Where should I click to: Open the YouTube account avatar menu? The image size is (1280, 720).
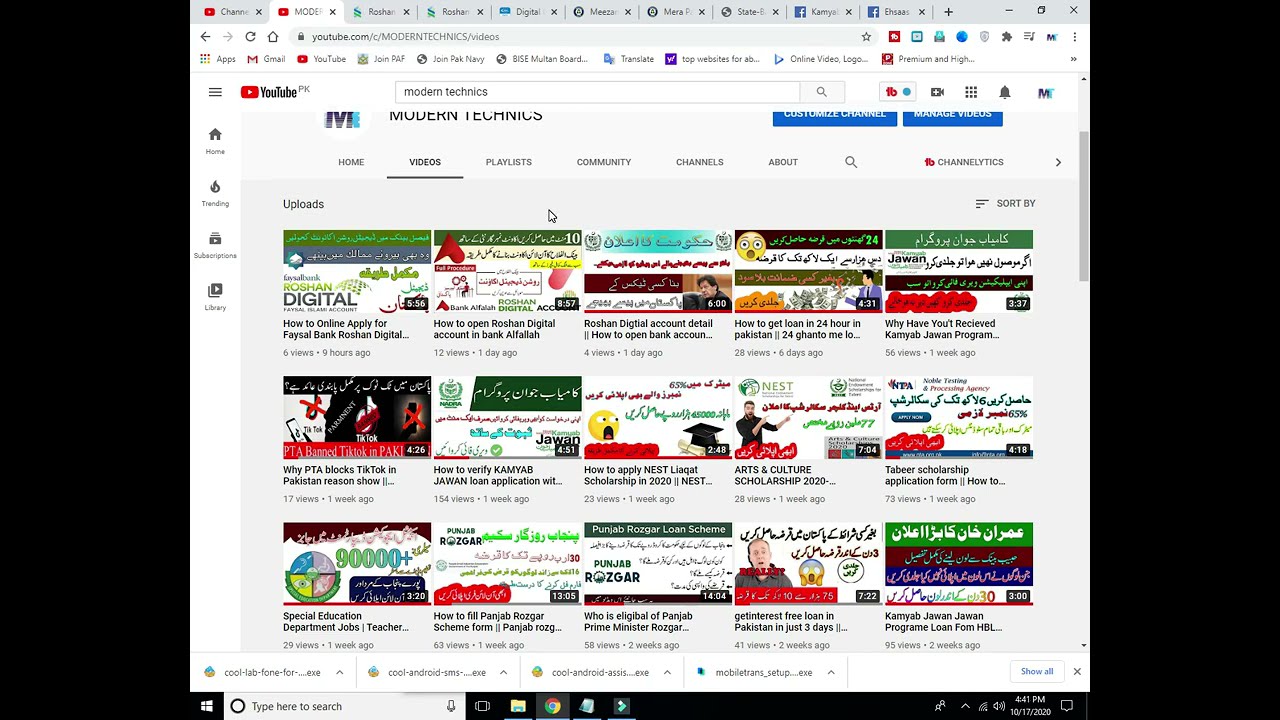click(1045, 92)
